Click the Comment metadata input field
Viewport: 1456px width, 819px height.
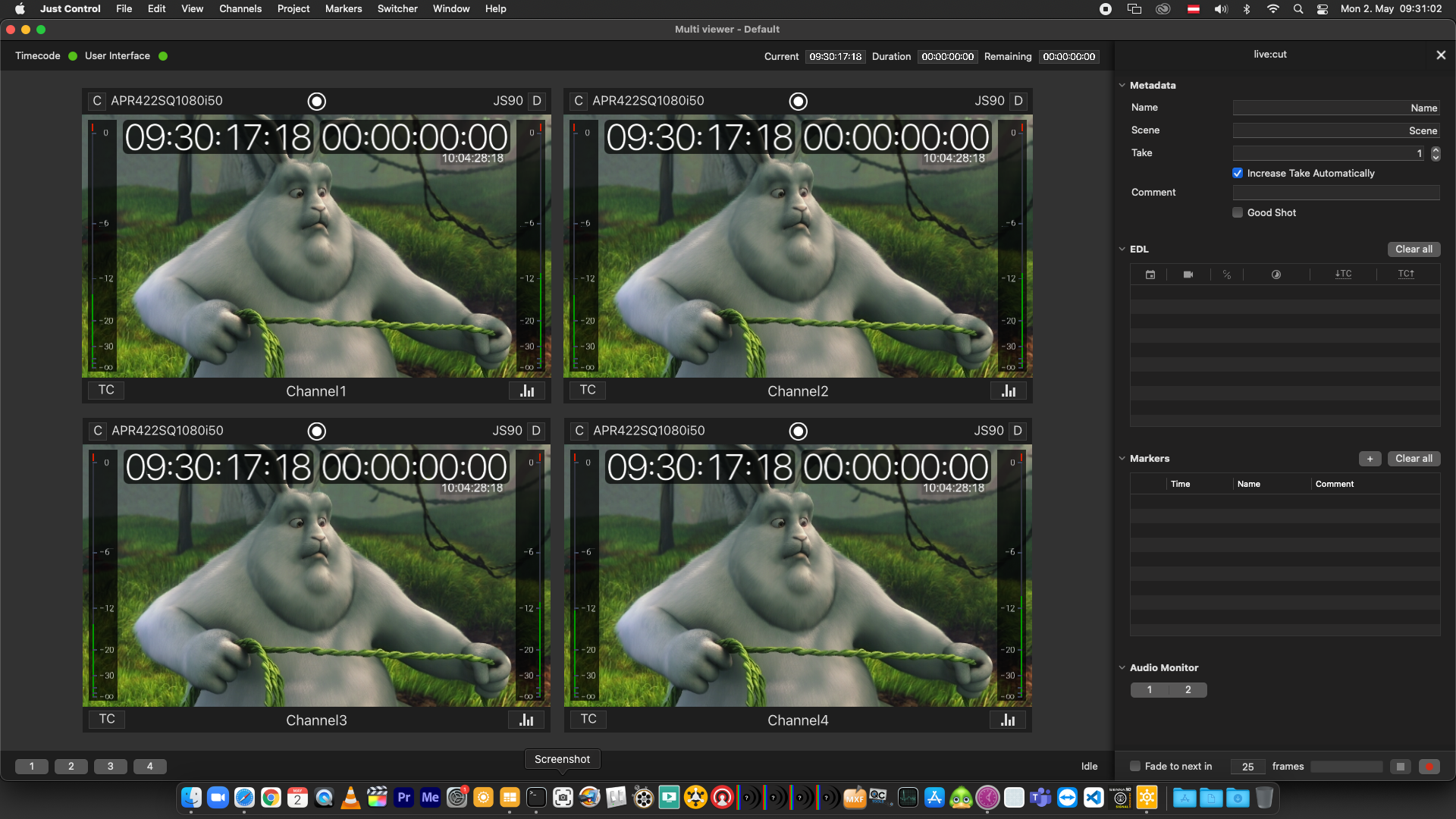1336,193
